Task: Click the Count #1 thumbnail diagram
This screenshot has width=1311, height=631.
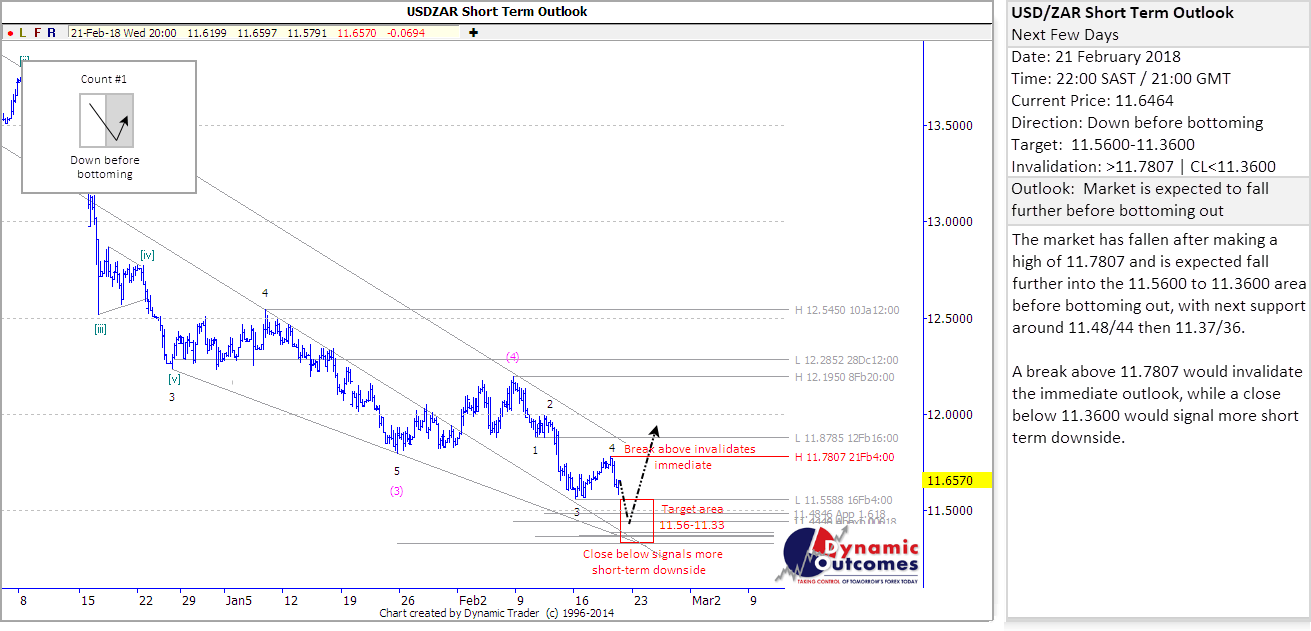Action: pos(107,120)
